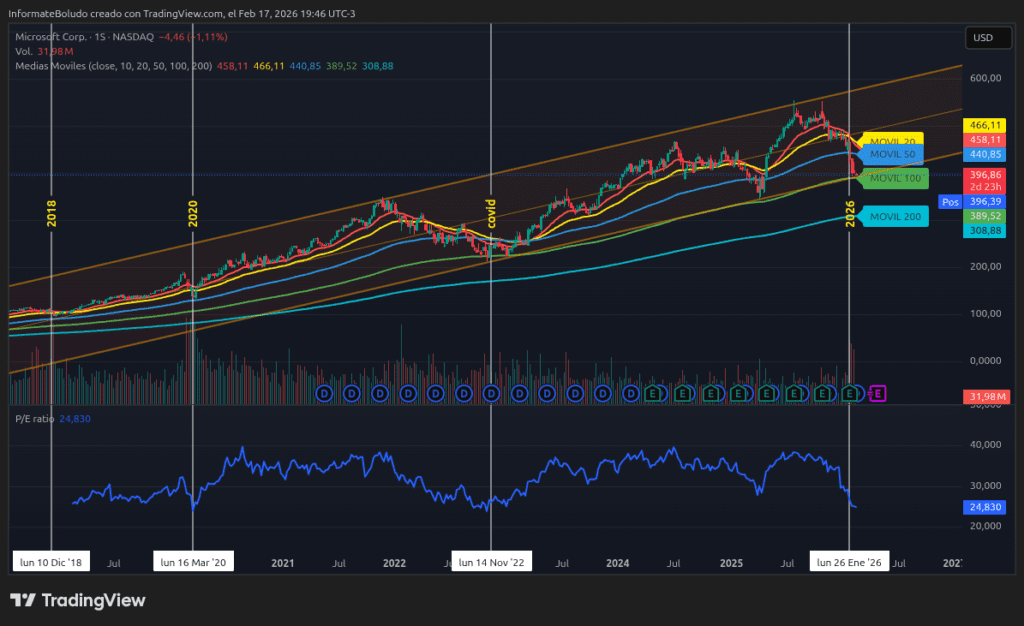Select the 'lun 10 Dic '18' date marker
Viewport: 1024px width, 626px height.
pyautogui.click(x=51, y=563)
